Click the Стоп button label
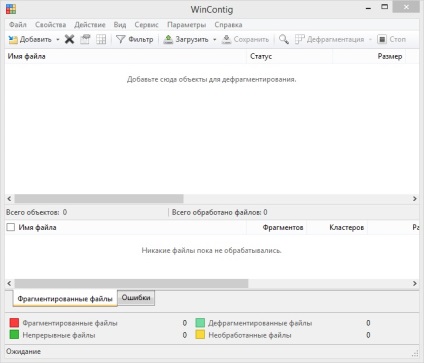The height and width of the screenshot is (363, 424). click(x=398, y=39)
